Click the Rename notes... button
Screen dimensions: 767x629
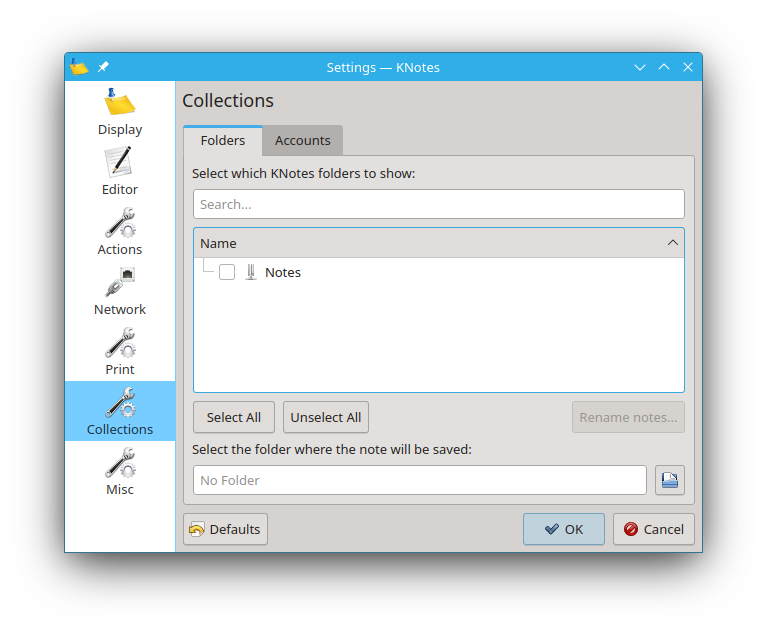point(628,417)
